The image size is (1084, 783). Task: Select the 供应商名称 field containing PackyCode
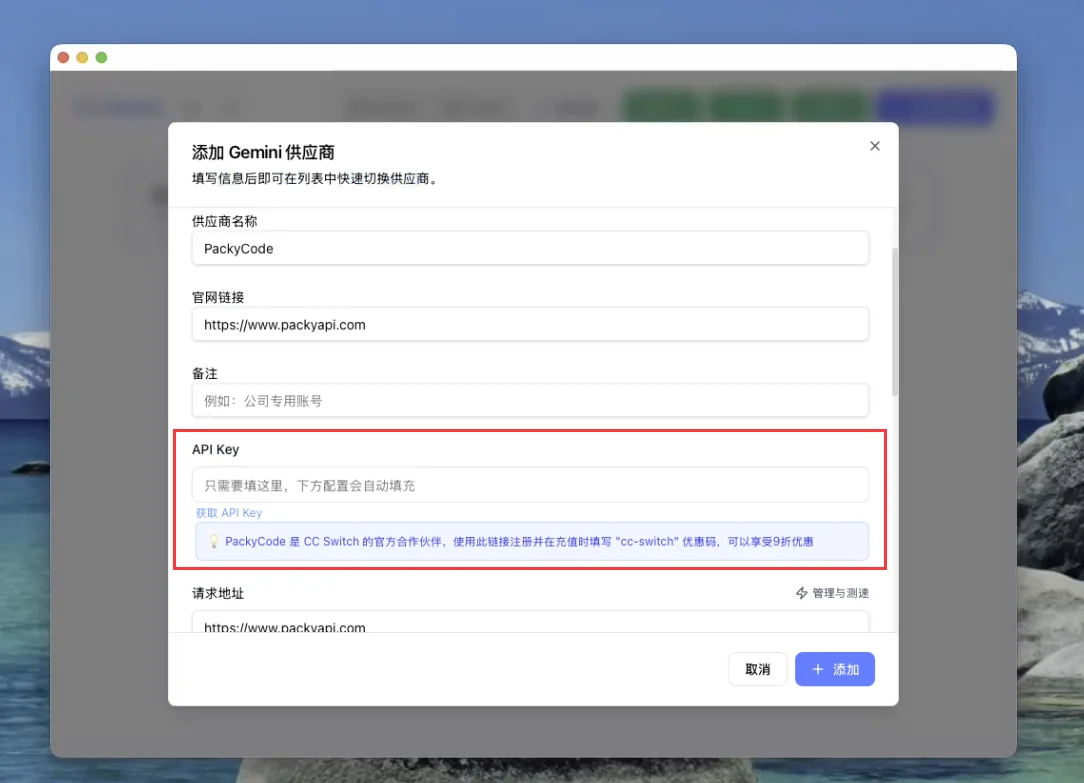pyautogui.click(x=530, y=248)
